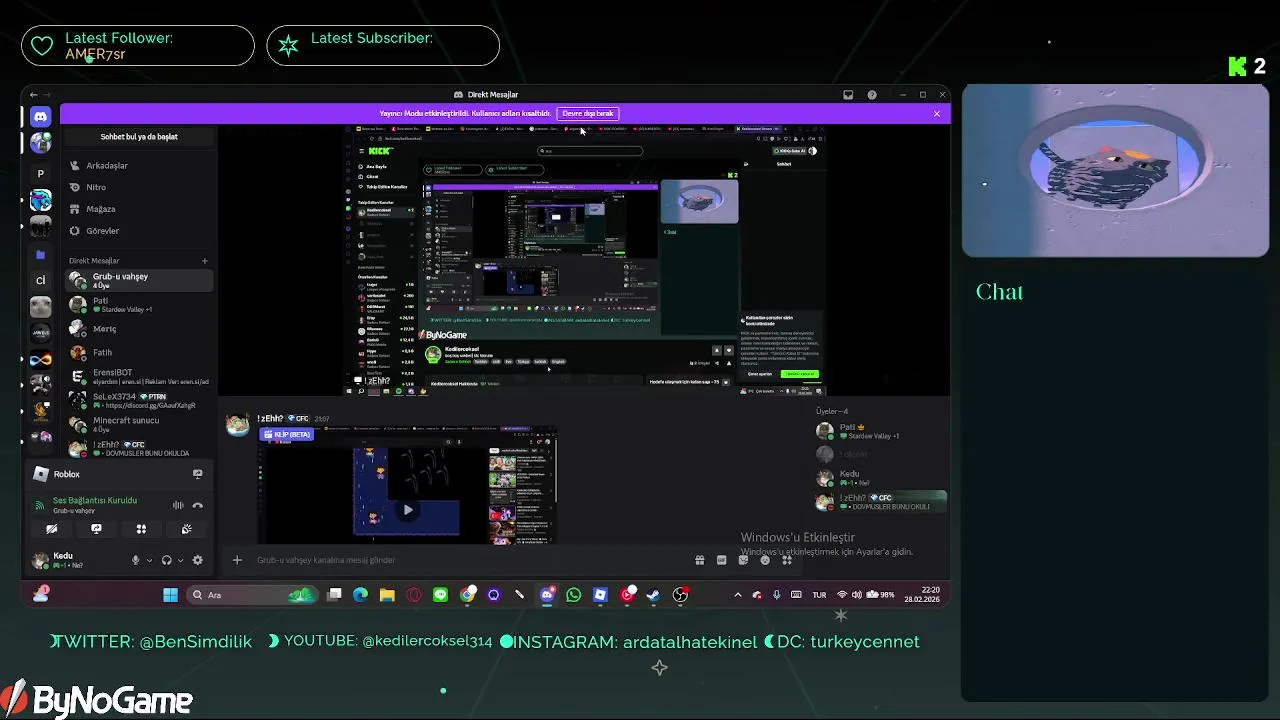Select the Grub-u vahşey group chat

139,281
